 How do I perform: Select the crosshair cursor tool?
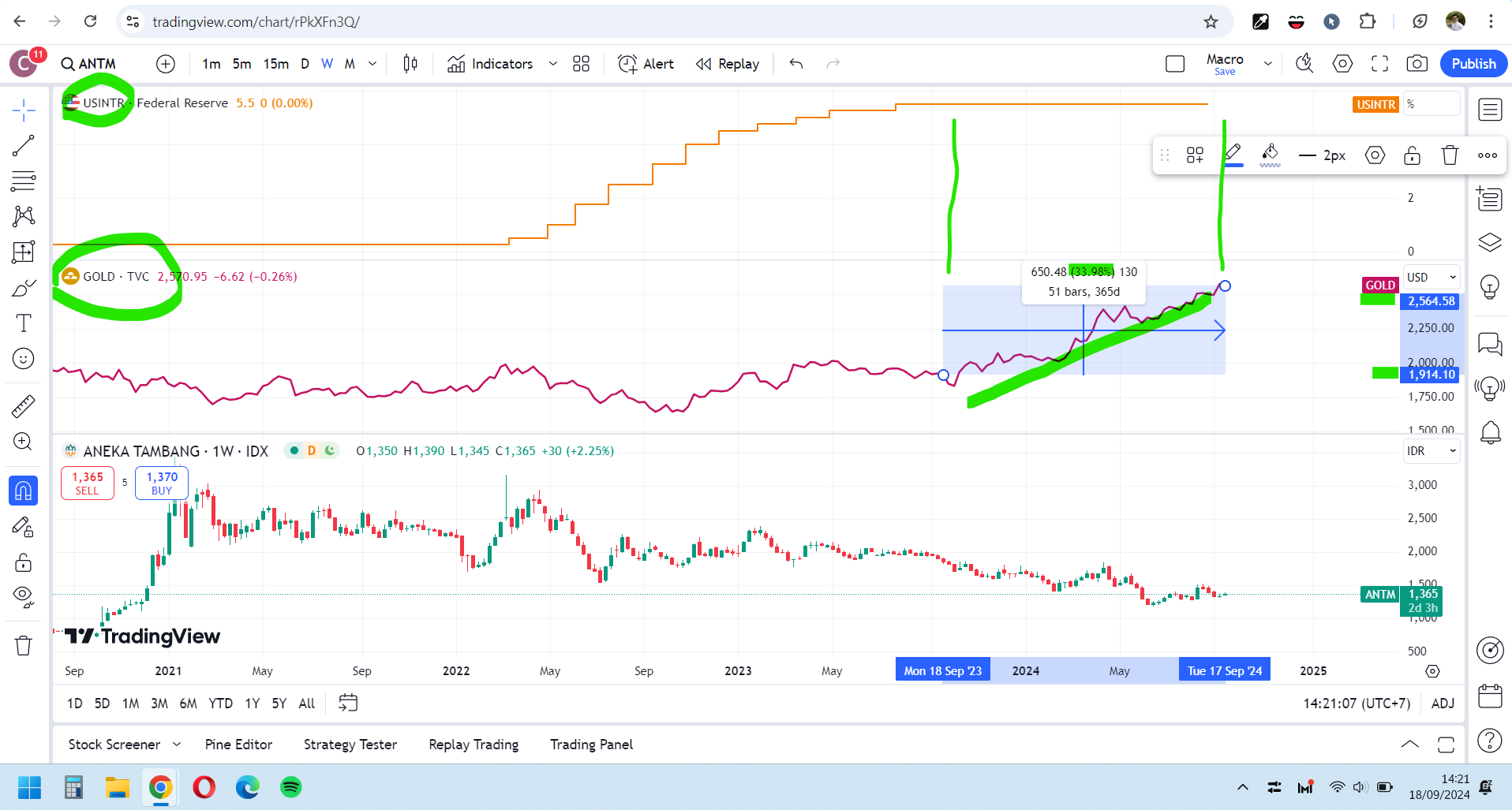24,110
